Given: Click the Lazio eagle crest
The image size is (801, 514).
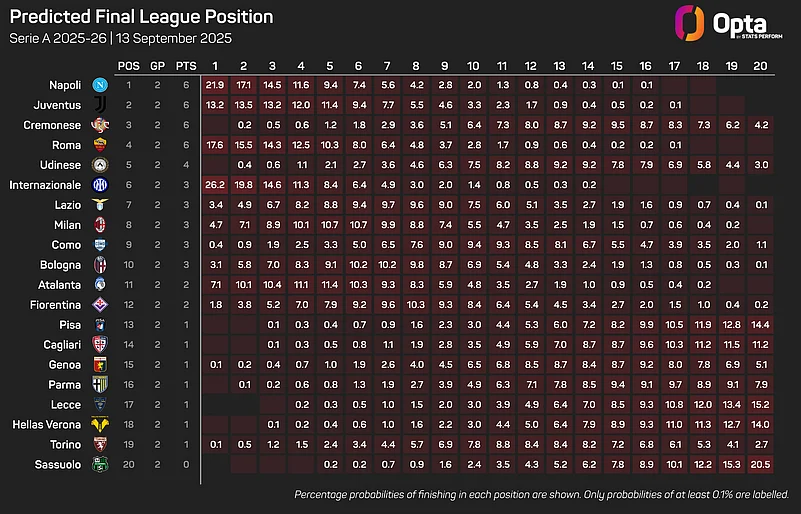Looking at the screenshot, I should (100, 204).
